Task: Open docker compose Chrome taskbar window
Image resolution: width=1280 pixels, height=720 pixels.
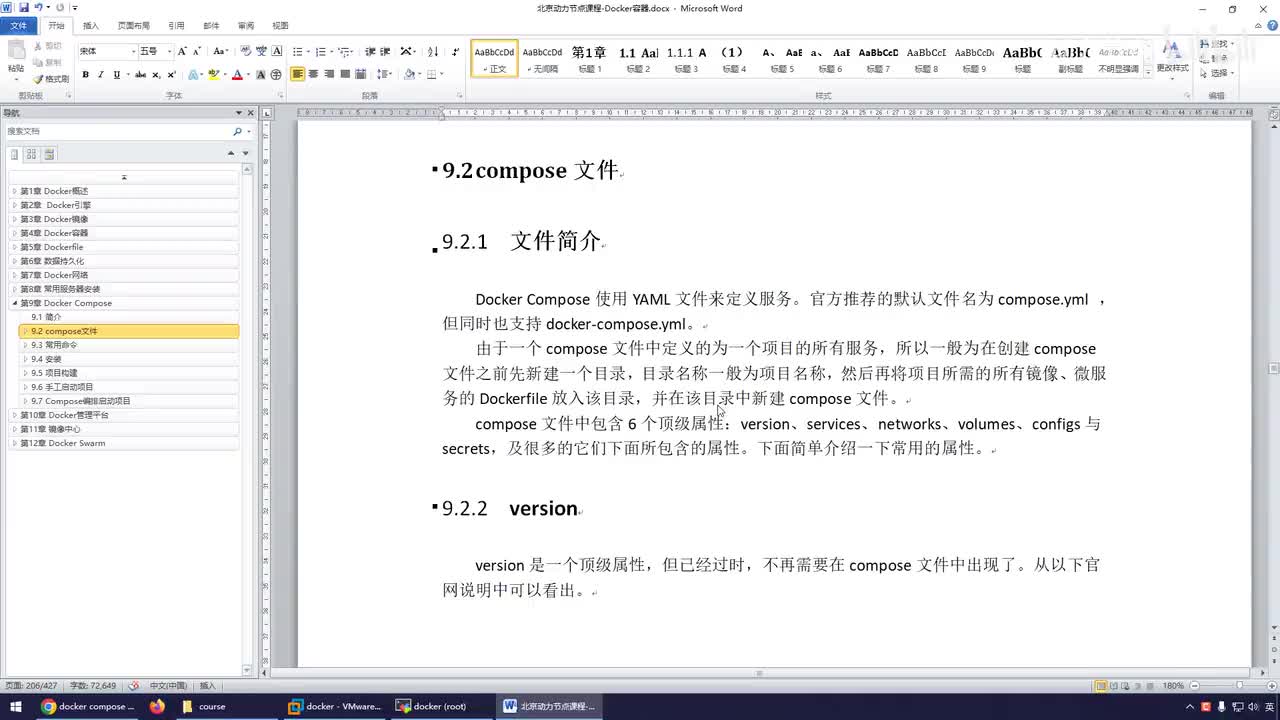Action: [87, 706]
